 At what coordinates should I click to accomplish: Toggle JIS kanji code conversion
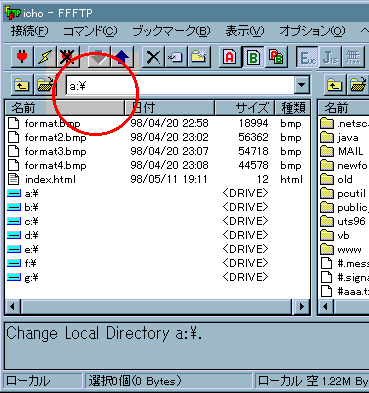330,57
